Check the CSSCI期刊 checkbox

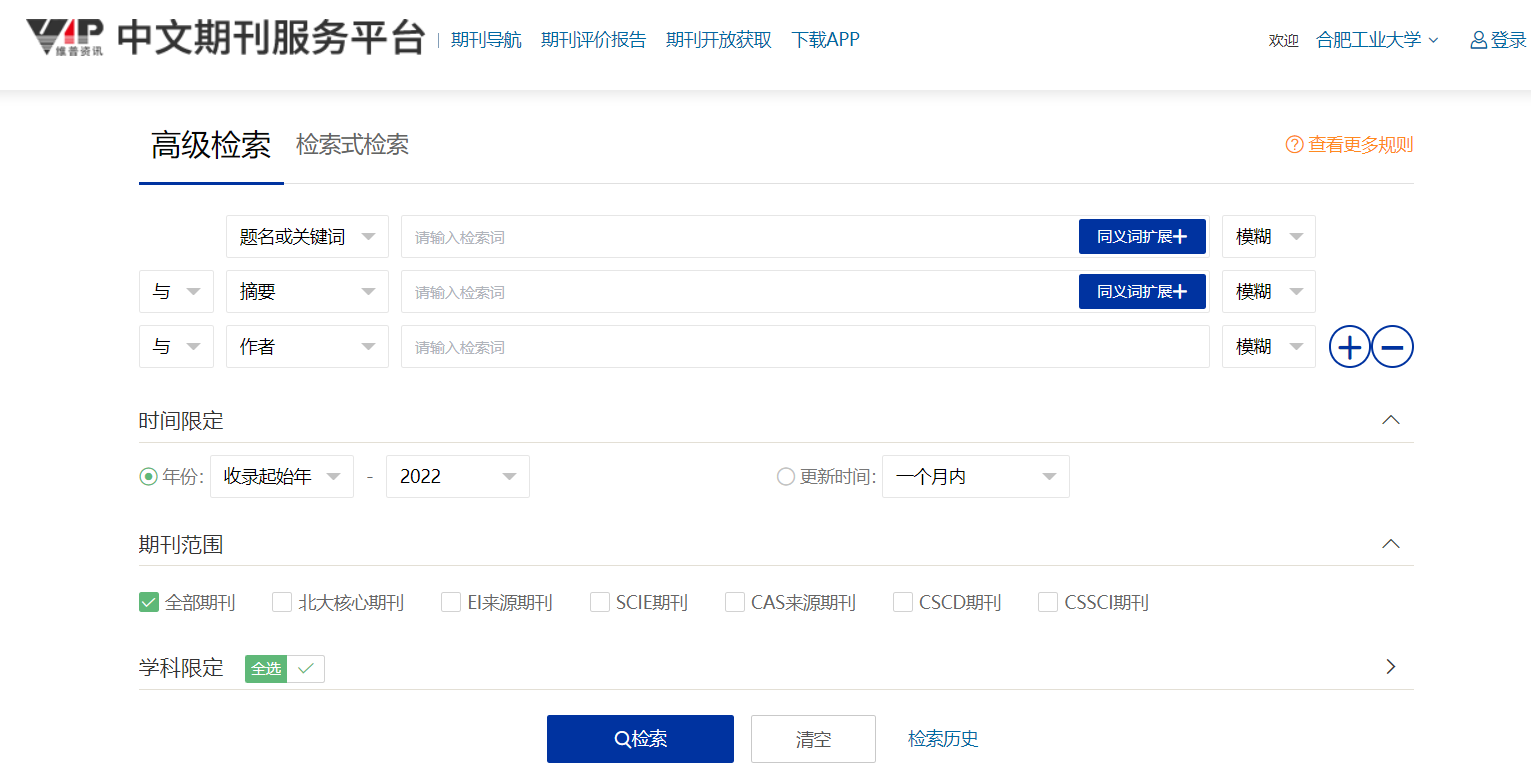[1048, 602]
